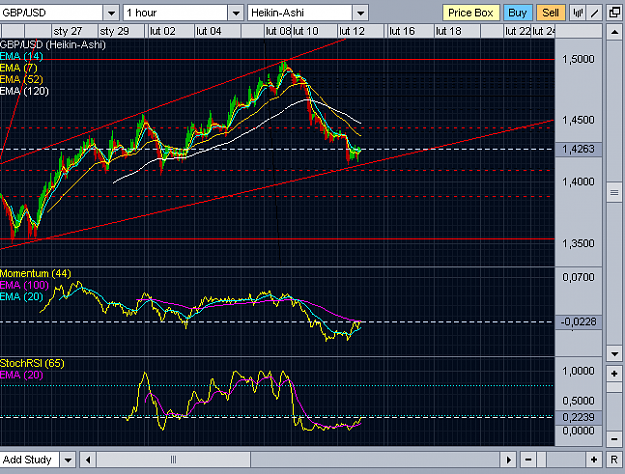Click the EMA (7) legend label
This screenshot has width=625, height=474.
click(x=18, y=68)
